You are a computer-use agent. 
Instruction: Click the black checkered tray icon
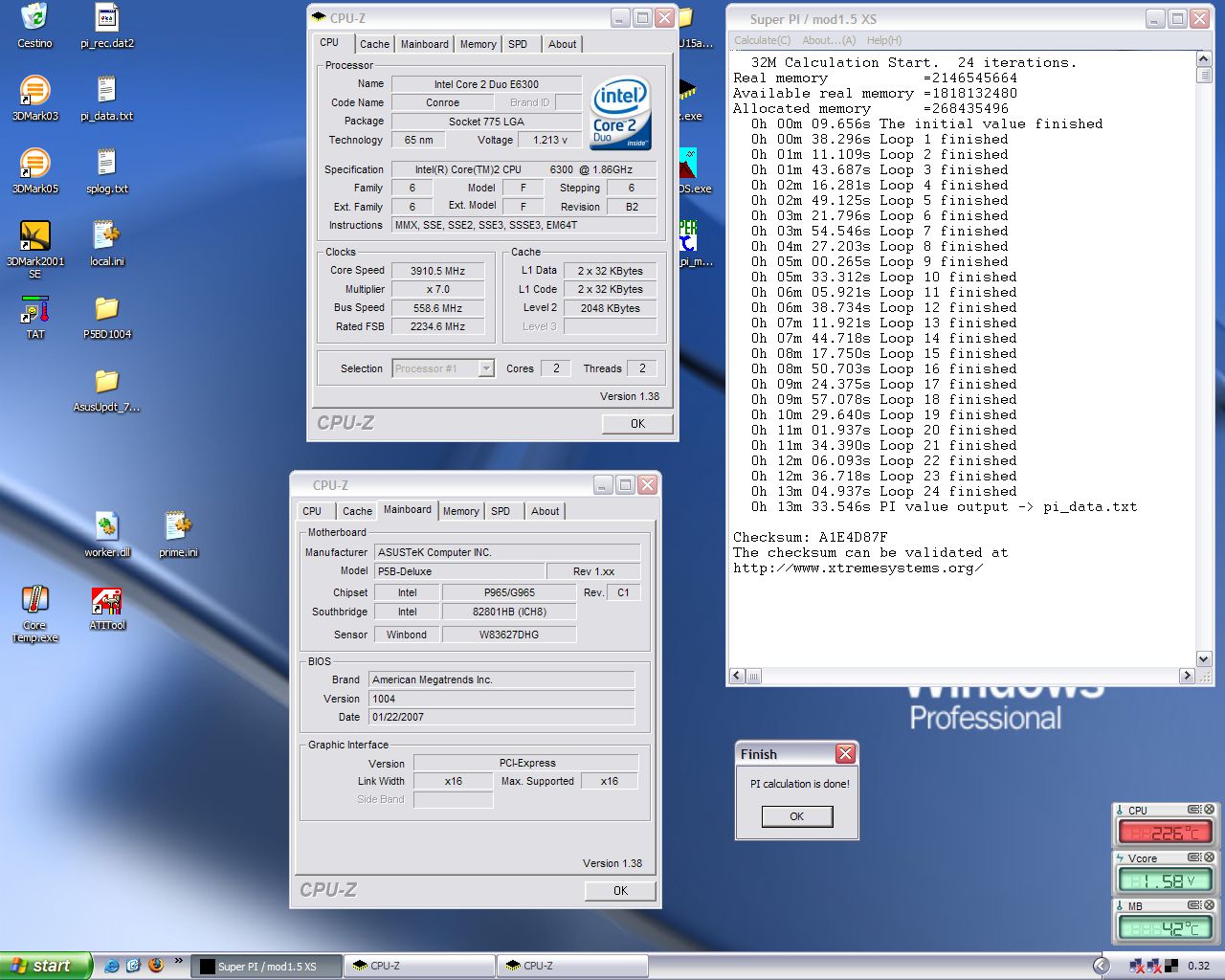1170,966
